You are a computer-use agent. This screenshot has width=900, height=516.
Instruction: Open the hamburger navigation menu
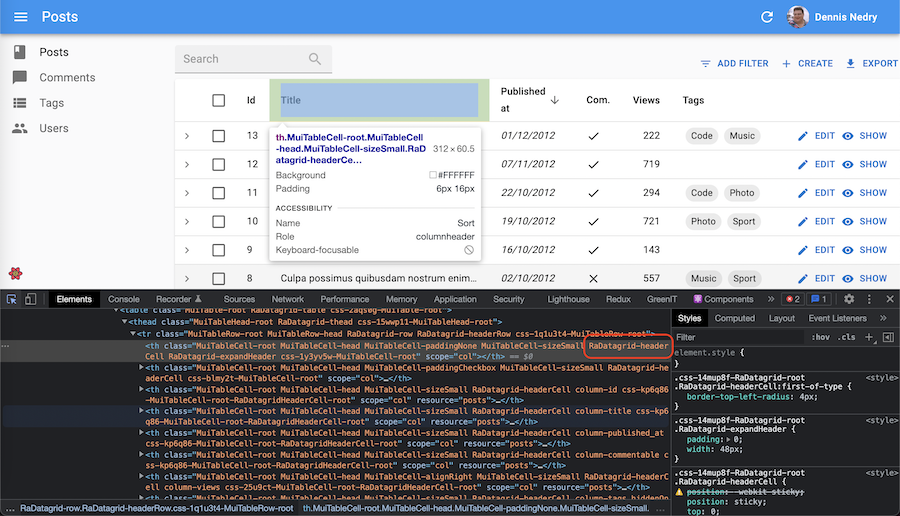21,17
